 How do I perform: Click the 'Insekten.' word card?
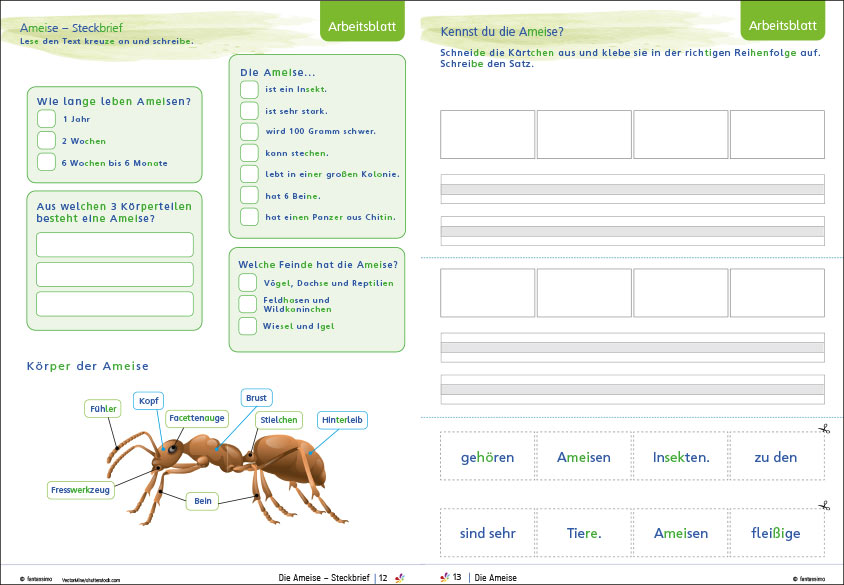click(x=681, y=456)
